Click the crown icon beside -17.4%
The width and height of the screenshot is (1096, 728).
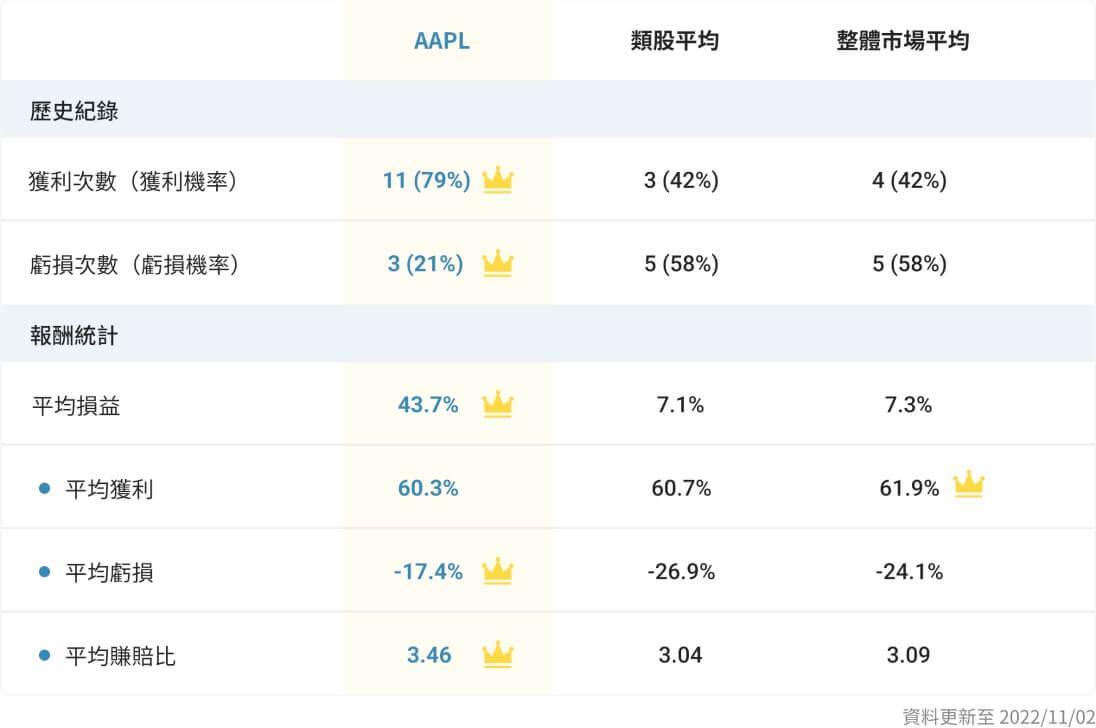click(497, 572)
